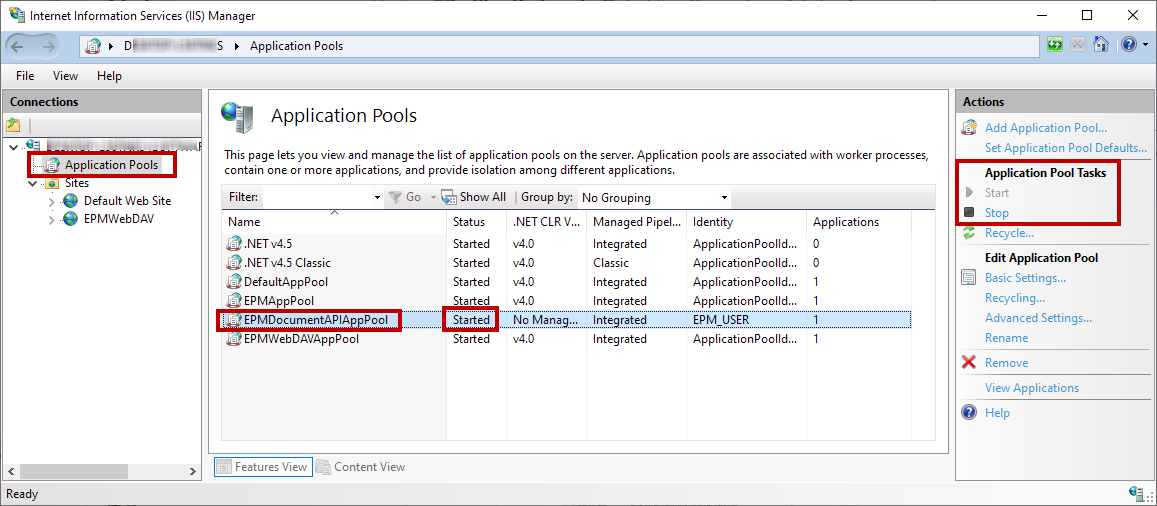This screenshot has height=506, width=1157.
Task: Select the DefaultAppPool row
Action: coord(286,282)
